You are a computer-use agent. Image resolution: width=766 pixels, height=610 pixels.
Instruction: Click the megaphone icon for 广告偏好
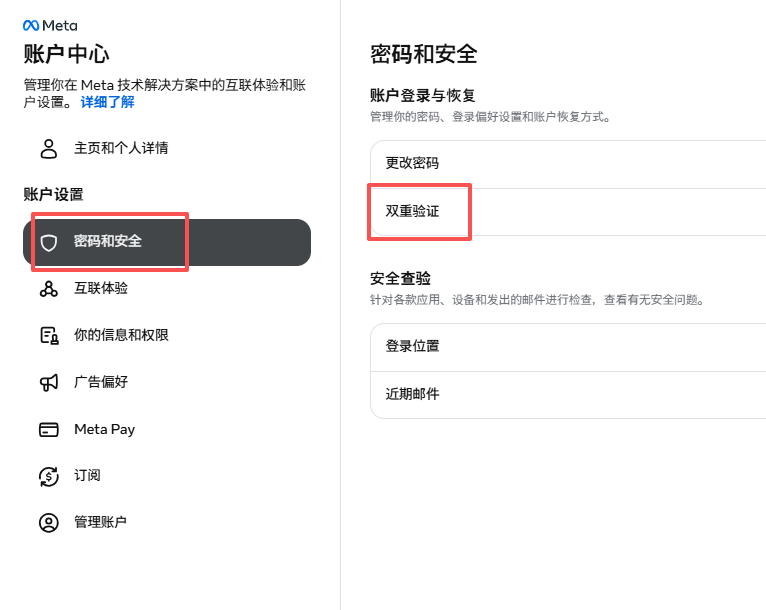click(49, 382)
